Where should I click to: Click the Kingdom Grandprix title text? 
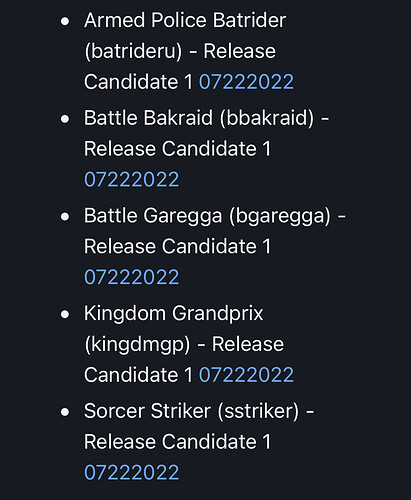[x=174, y=314]
